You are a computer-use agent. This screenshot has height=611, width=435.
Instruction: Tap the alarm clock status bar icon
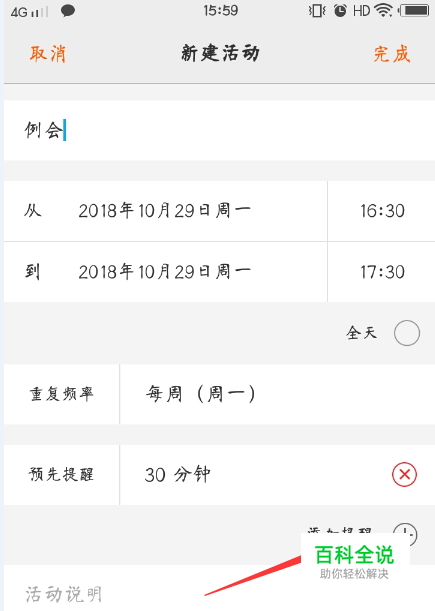point(340,11)
